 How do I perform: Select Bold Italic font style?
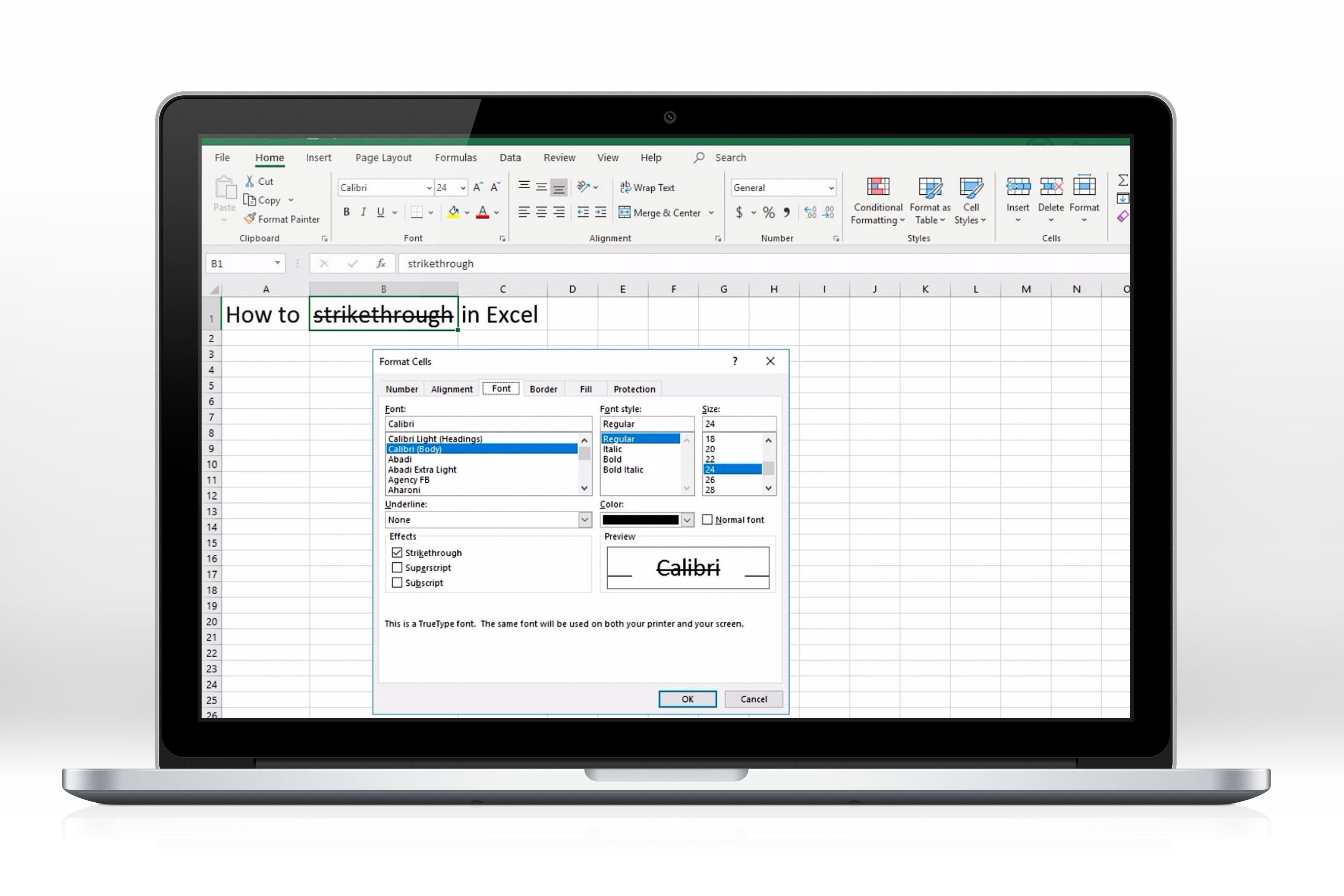pyautogui.click(x=622, y=470)
